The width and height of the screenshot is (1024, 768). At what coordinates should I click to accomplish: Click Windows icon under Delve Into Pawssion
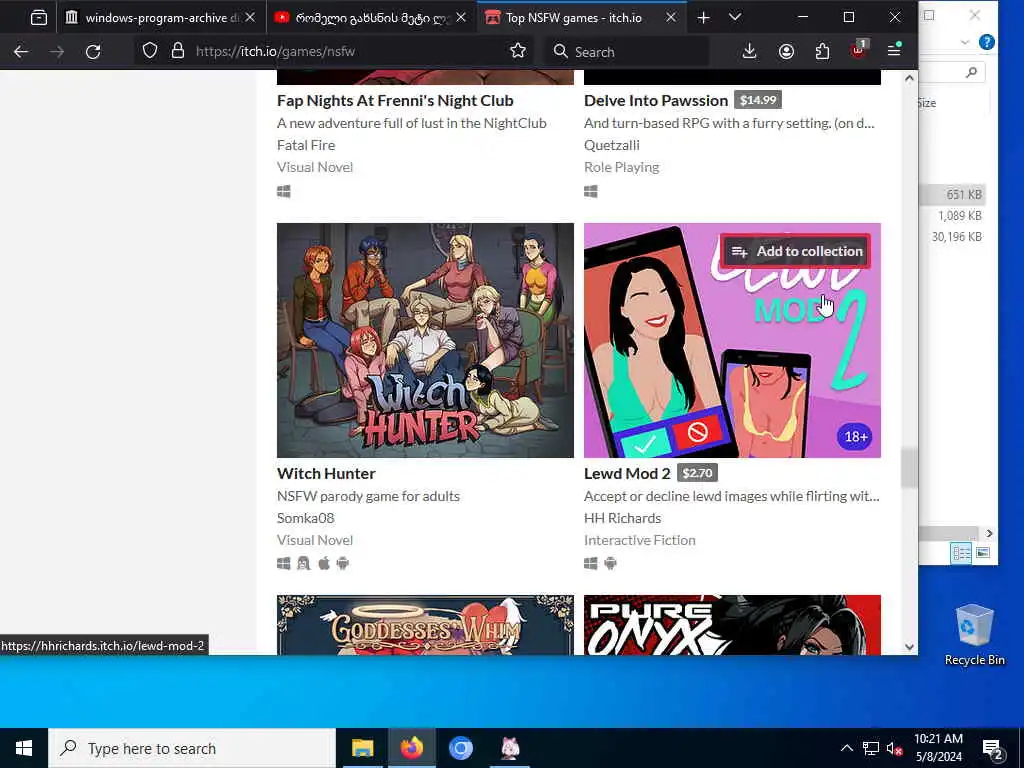click(590, 191)
